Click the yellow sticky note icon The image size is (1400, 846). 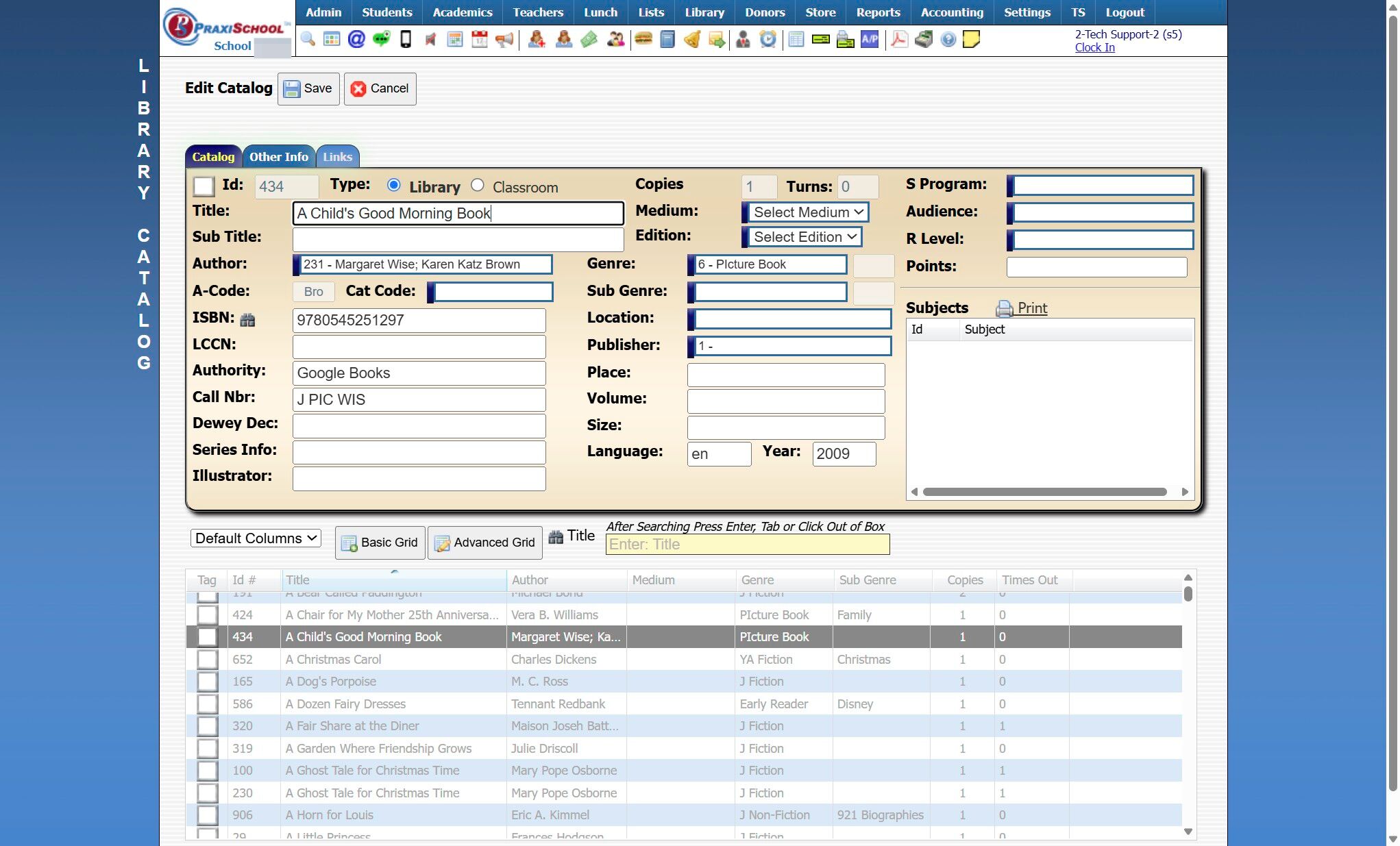(971, 40)
